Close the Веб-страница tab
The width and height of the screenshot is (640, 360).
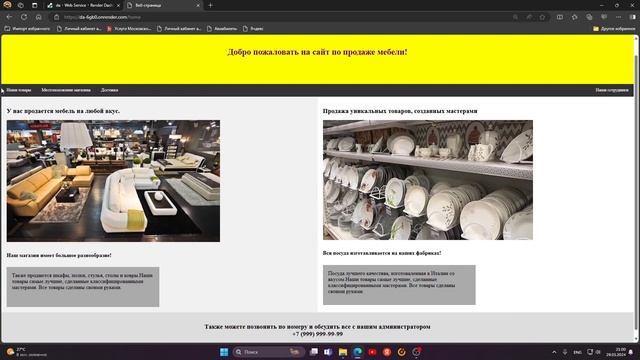pyautogui.click(x=198, y=5)
